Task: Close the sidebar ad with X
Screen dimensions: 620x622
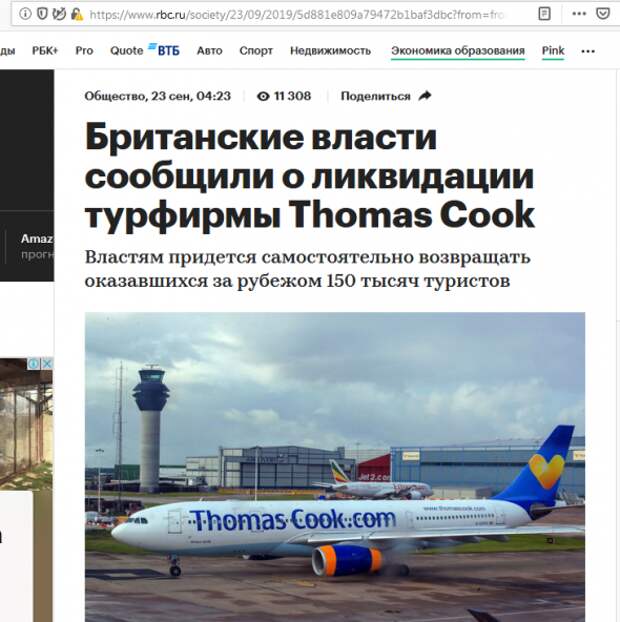Action: 47,363
